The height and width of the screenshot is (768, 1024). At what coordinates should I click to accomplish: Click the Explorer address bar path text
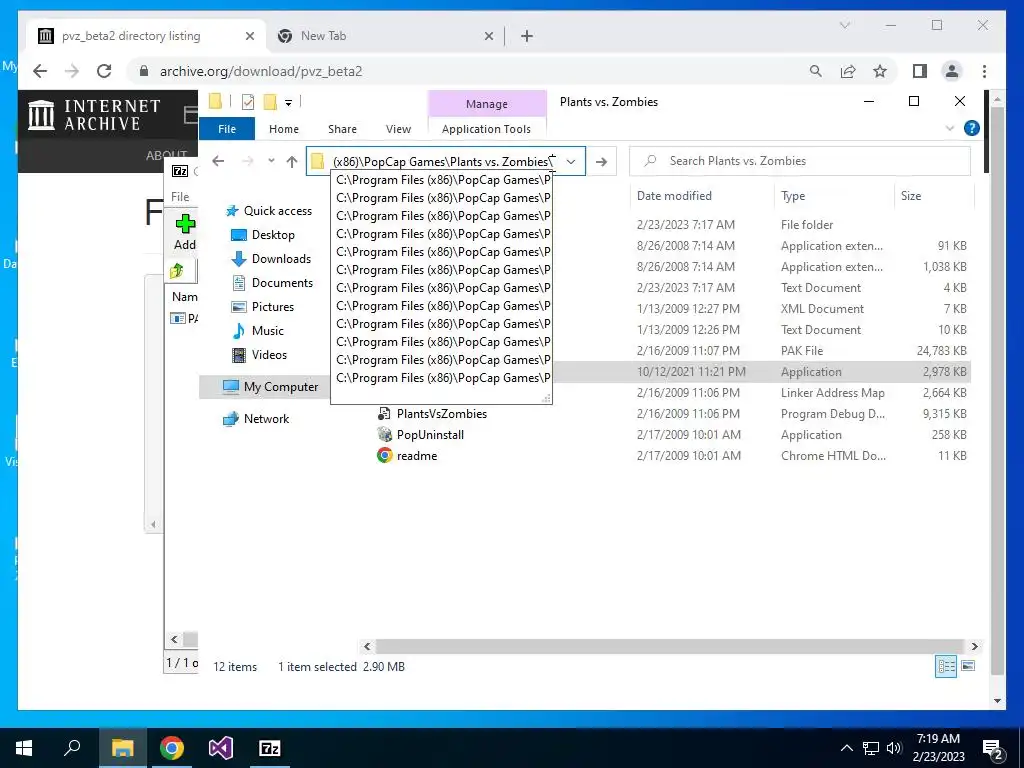click(x=441, y=161)
